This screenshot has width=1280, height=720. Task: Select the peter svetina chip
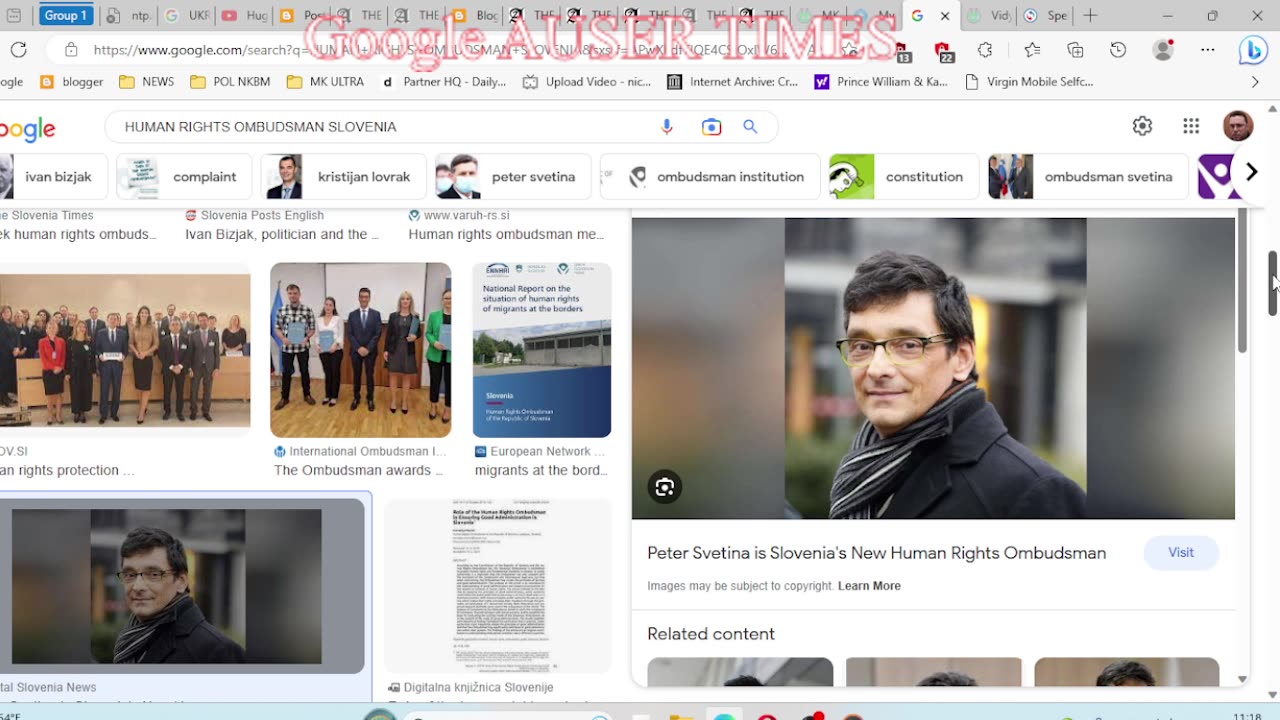tap(513, 177)
